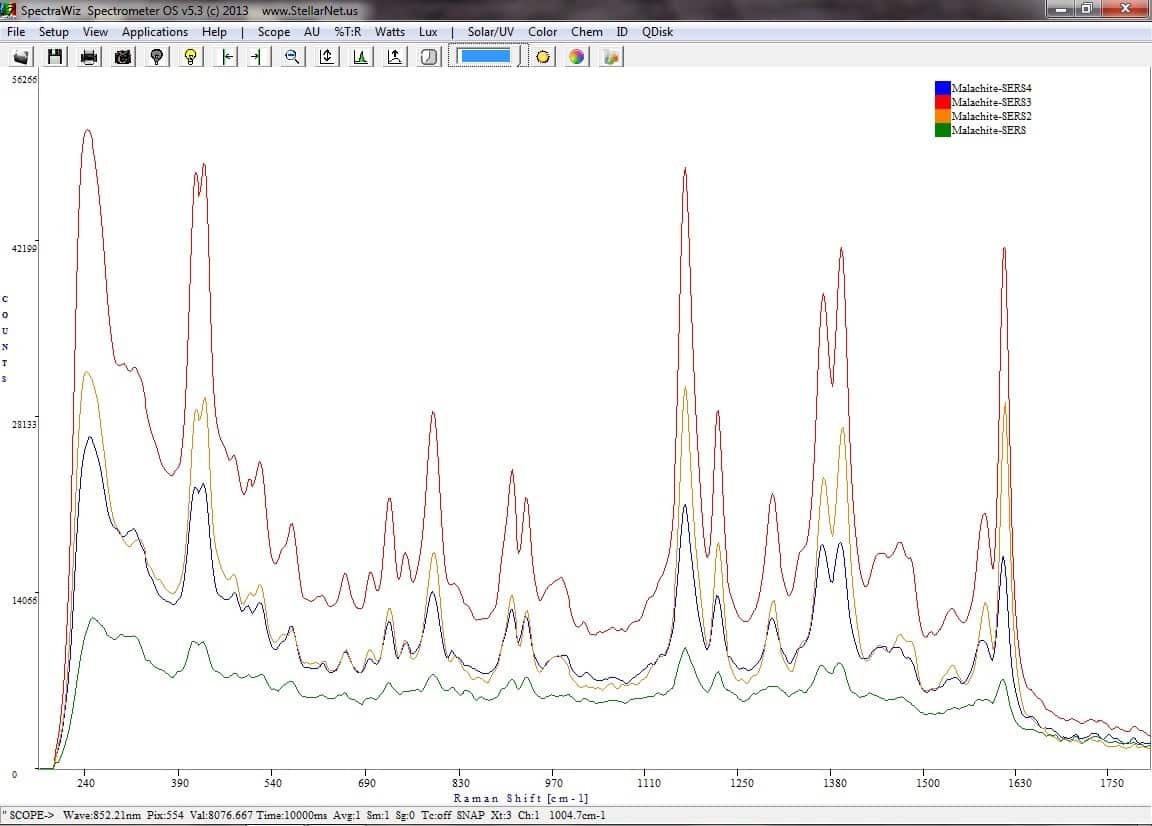Click the blue Malachite-SERS4 legend swatch

pyautogui.click(x=943, y=88)
